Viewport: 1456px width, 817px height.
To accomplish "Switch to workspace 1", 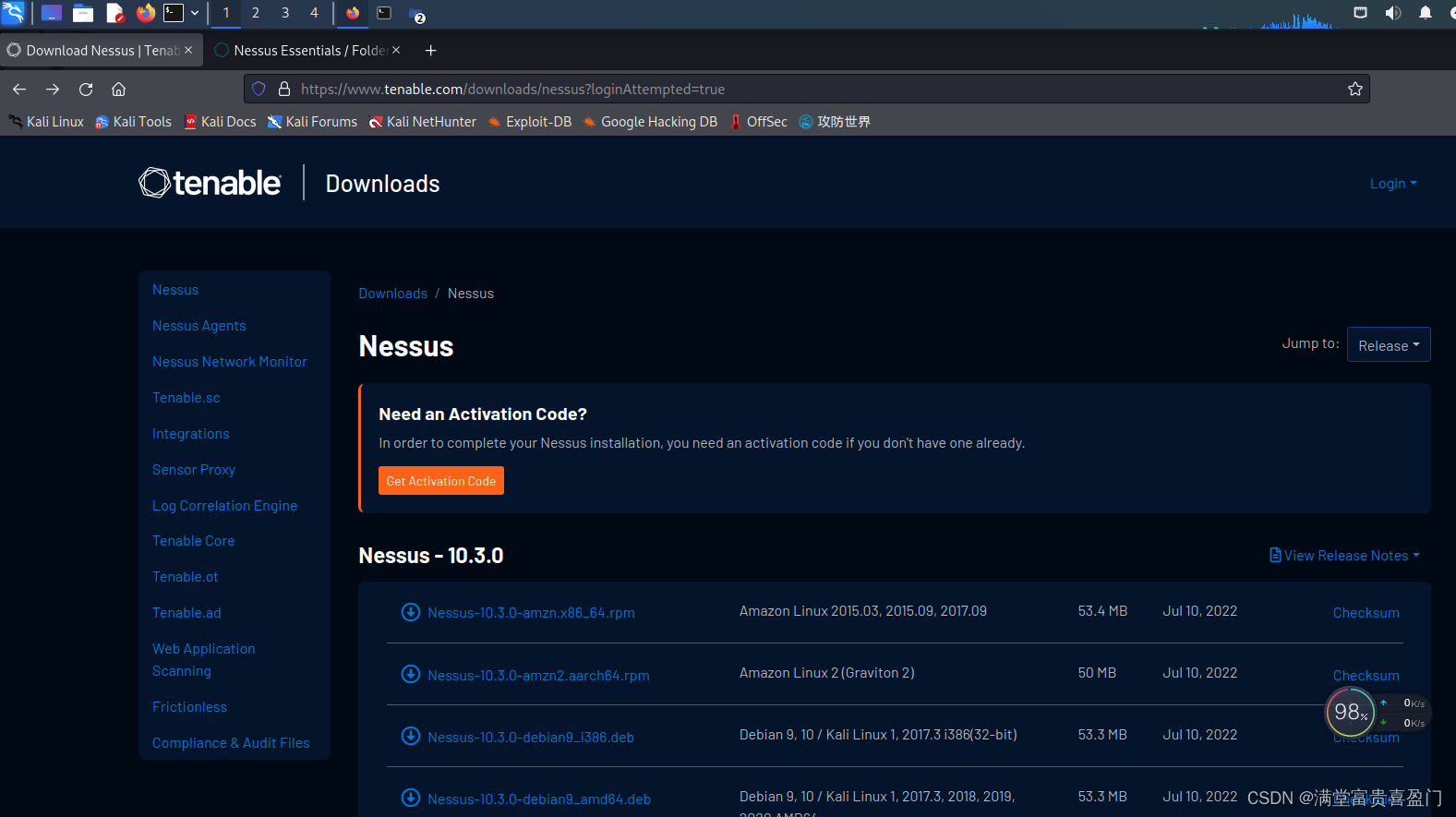I will 226,13.
